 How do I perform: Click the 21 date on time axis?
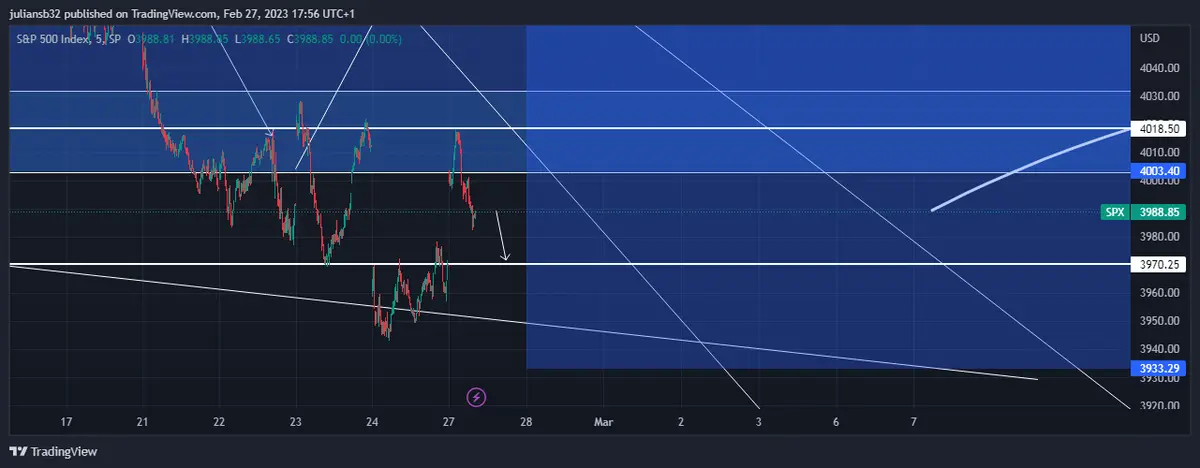143,423
